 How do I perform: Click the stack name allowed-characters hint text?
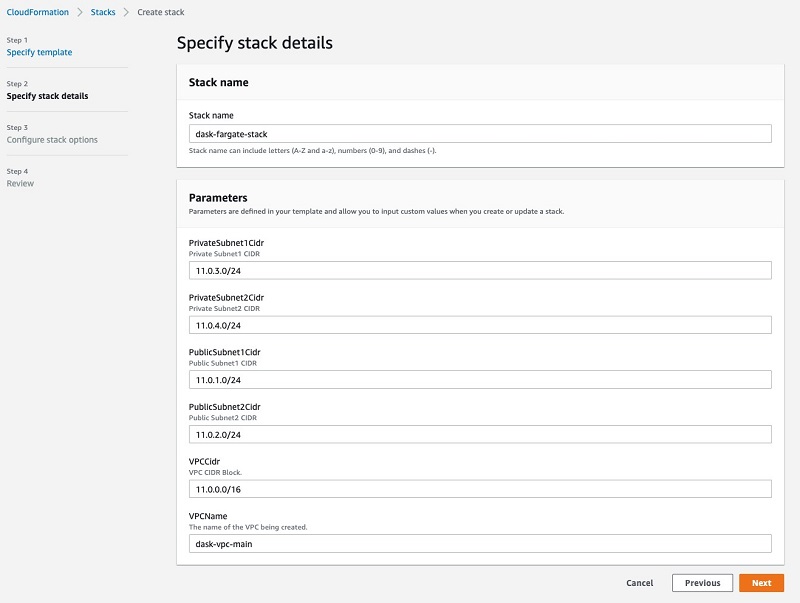click(312, 150)
